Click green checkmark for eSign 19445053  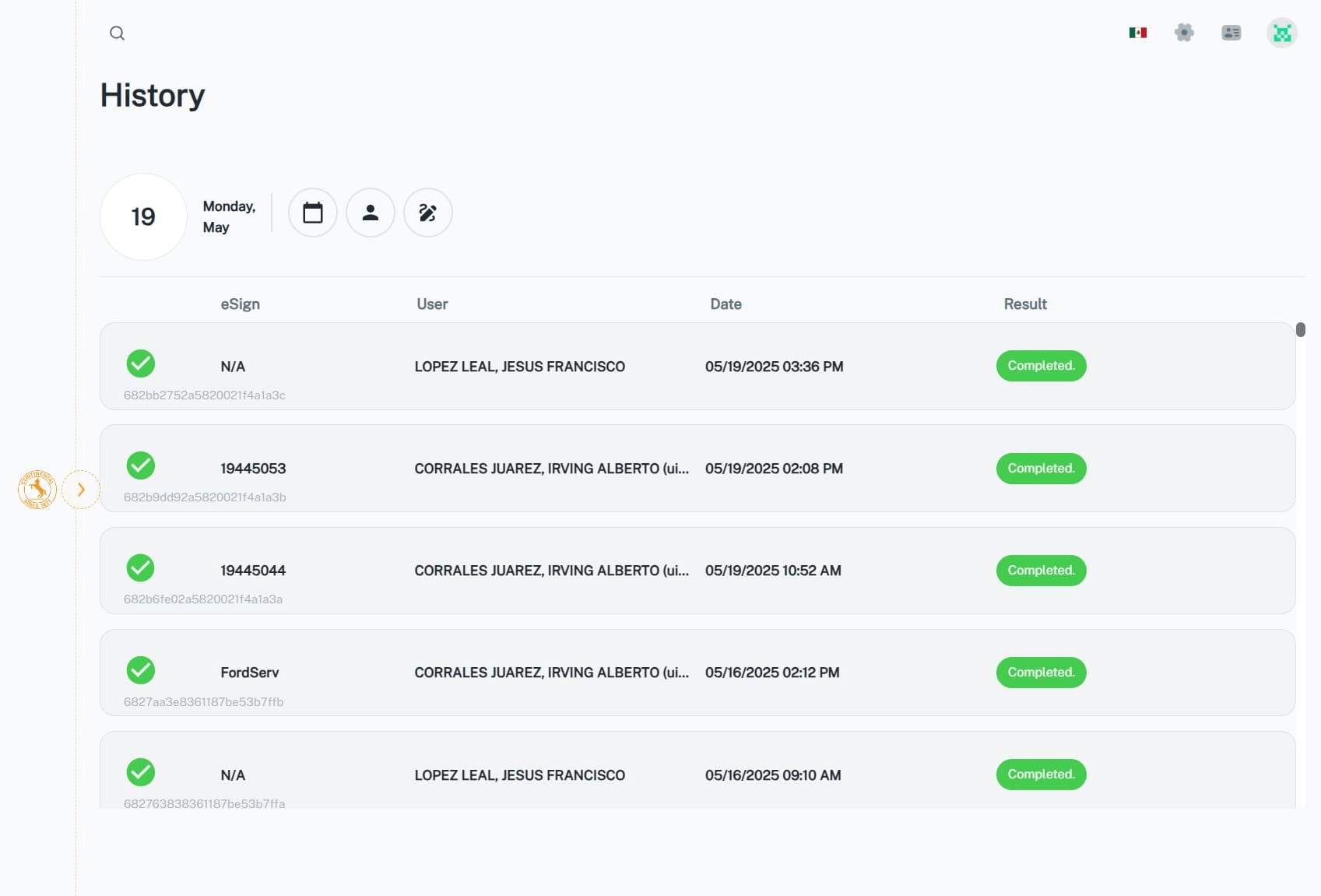(x=141, y=466)
